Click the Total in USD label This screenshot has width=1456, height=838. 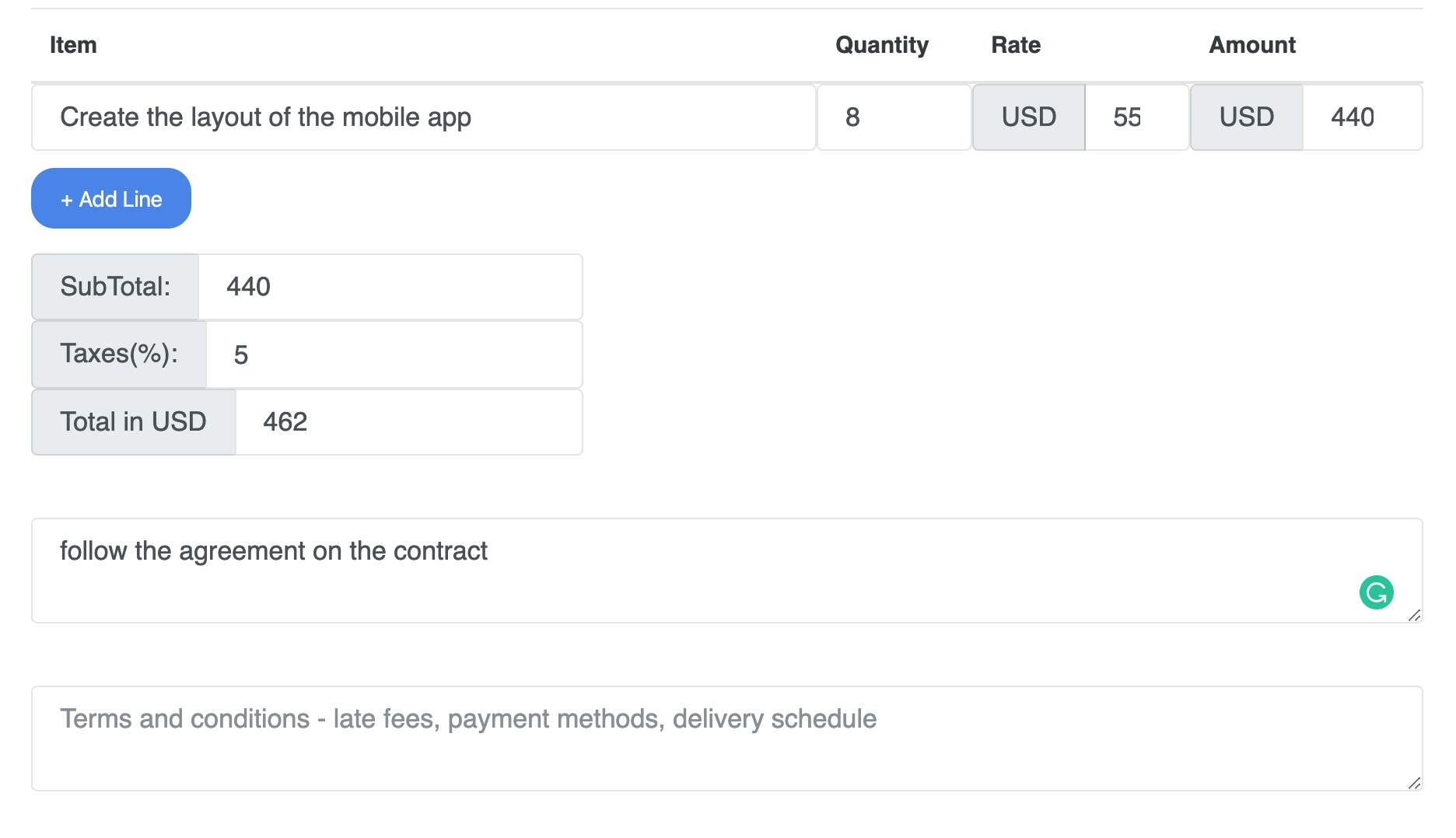pyautogui.click(x=133, y=422)
